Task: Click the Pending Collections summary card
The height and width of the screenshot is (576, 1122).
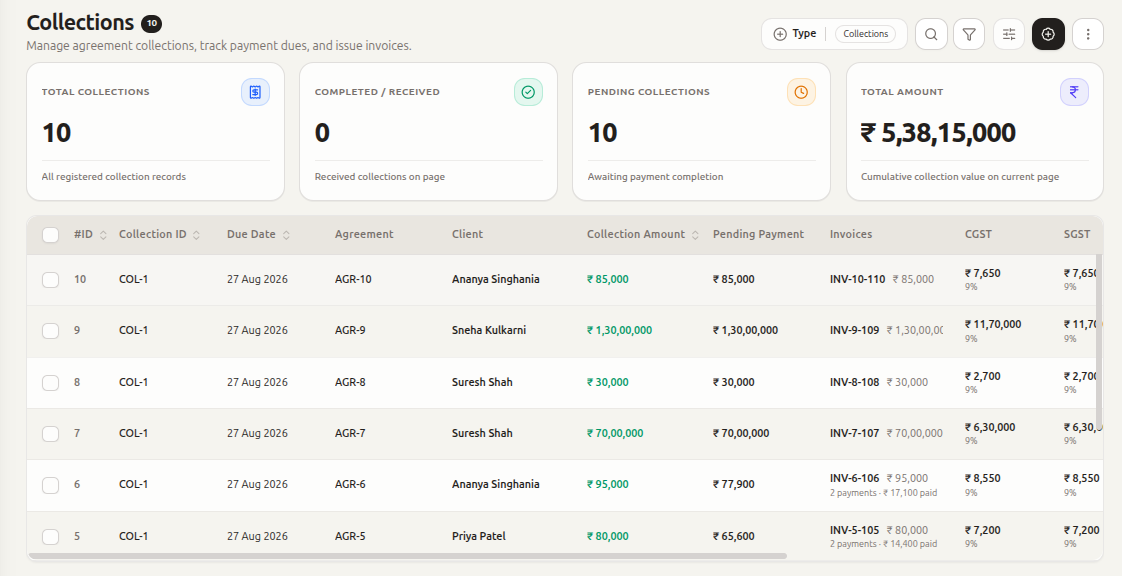Action: [x=701, y=132]
